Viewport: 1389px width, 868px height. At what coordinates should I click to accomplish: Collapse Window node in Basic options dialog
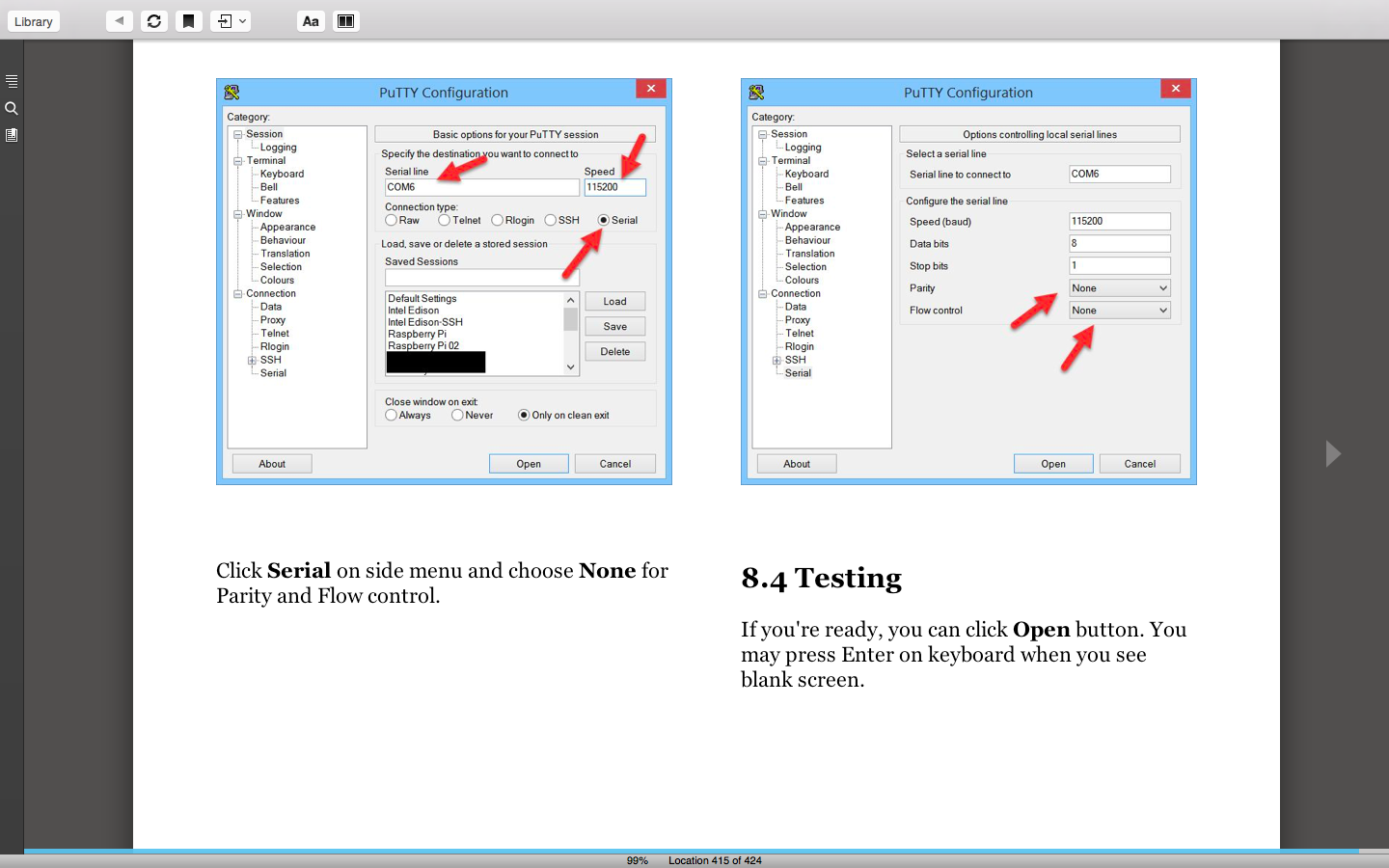click(237, 214)
